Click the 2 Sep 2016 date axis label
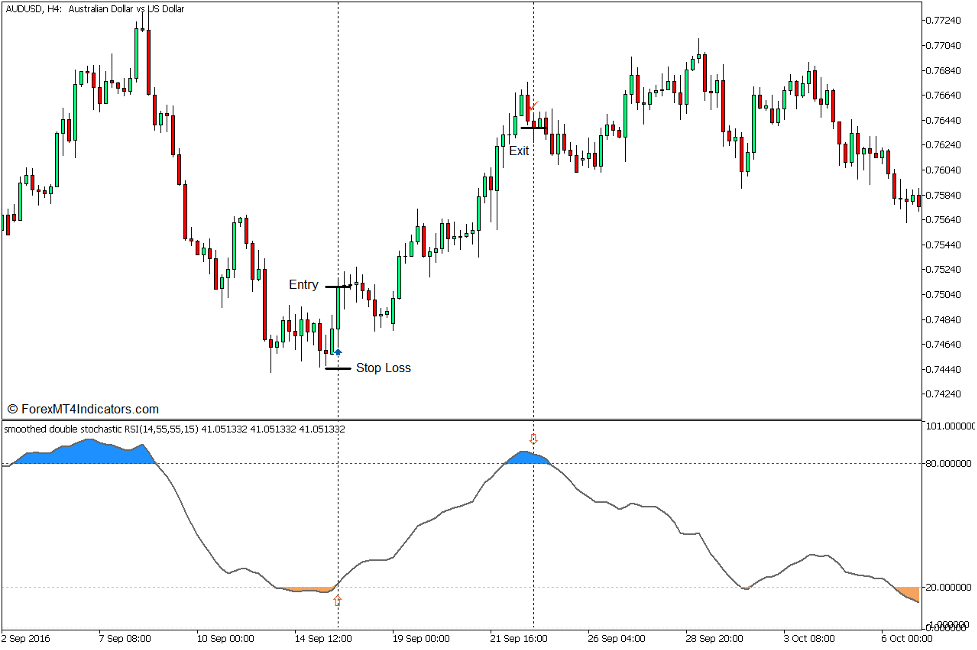Image resolution: width=977 pixels, height=650 pixels. click(25, 637)
